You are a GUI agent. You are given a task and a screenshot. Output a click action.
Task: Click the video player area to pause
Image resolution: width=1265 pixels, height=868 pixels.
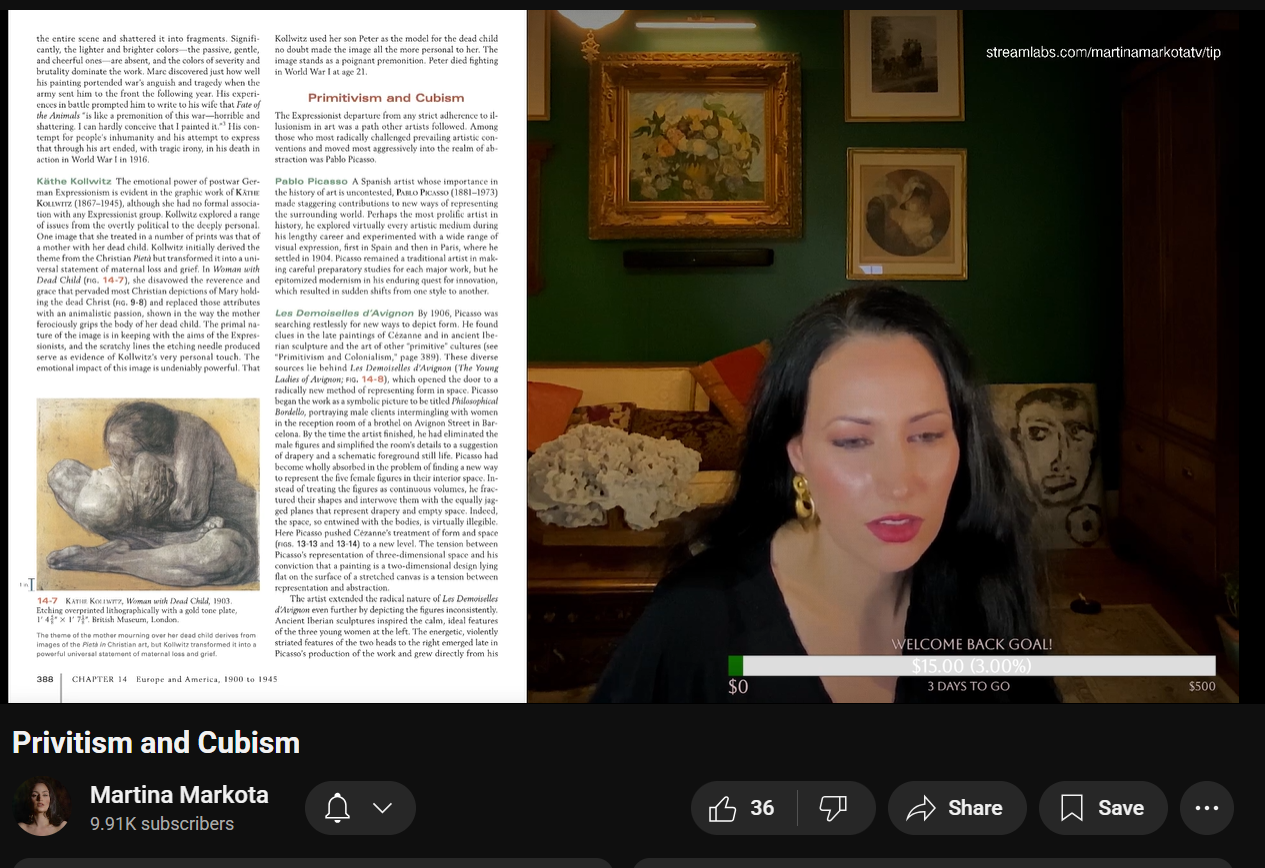tap(632, 356)
